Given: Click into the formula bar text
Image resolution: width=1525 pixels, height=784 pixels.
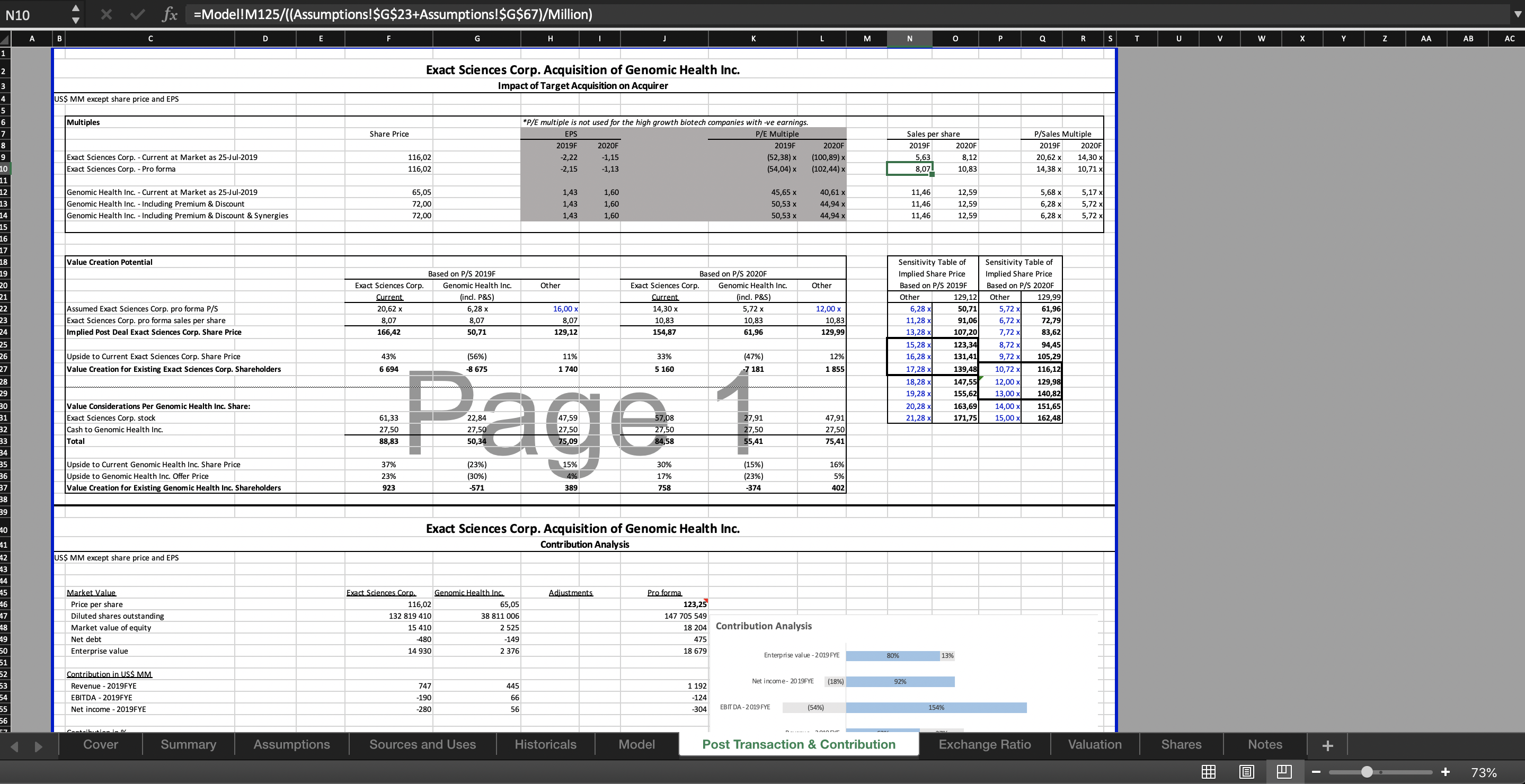Looking at the screenshot, I should [847, 14].
